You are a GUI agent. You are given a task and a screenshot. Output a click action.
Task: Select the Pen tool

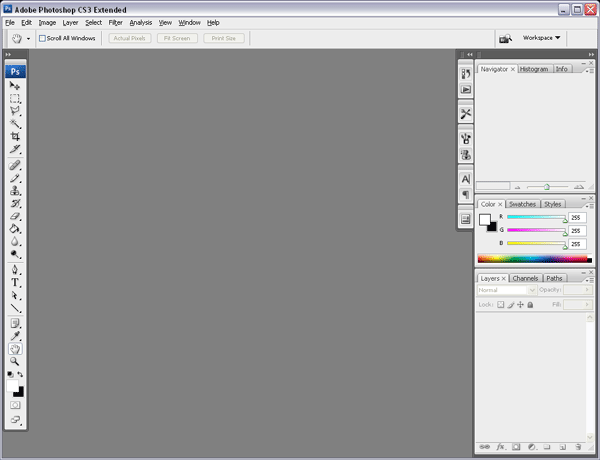tap(15, 270)
